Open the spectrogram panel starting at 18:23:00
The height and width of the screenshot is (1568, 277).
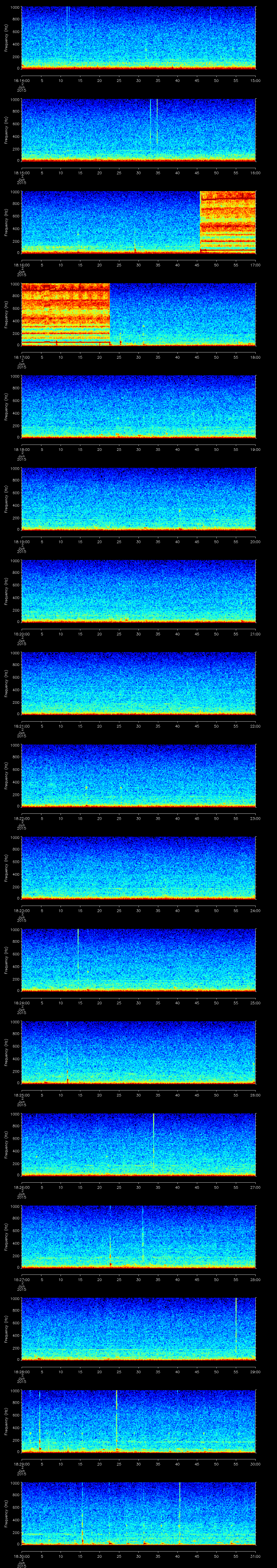[138, 868]
